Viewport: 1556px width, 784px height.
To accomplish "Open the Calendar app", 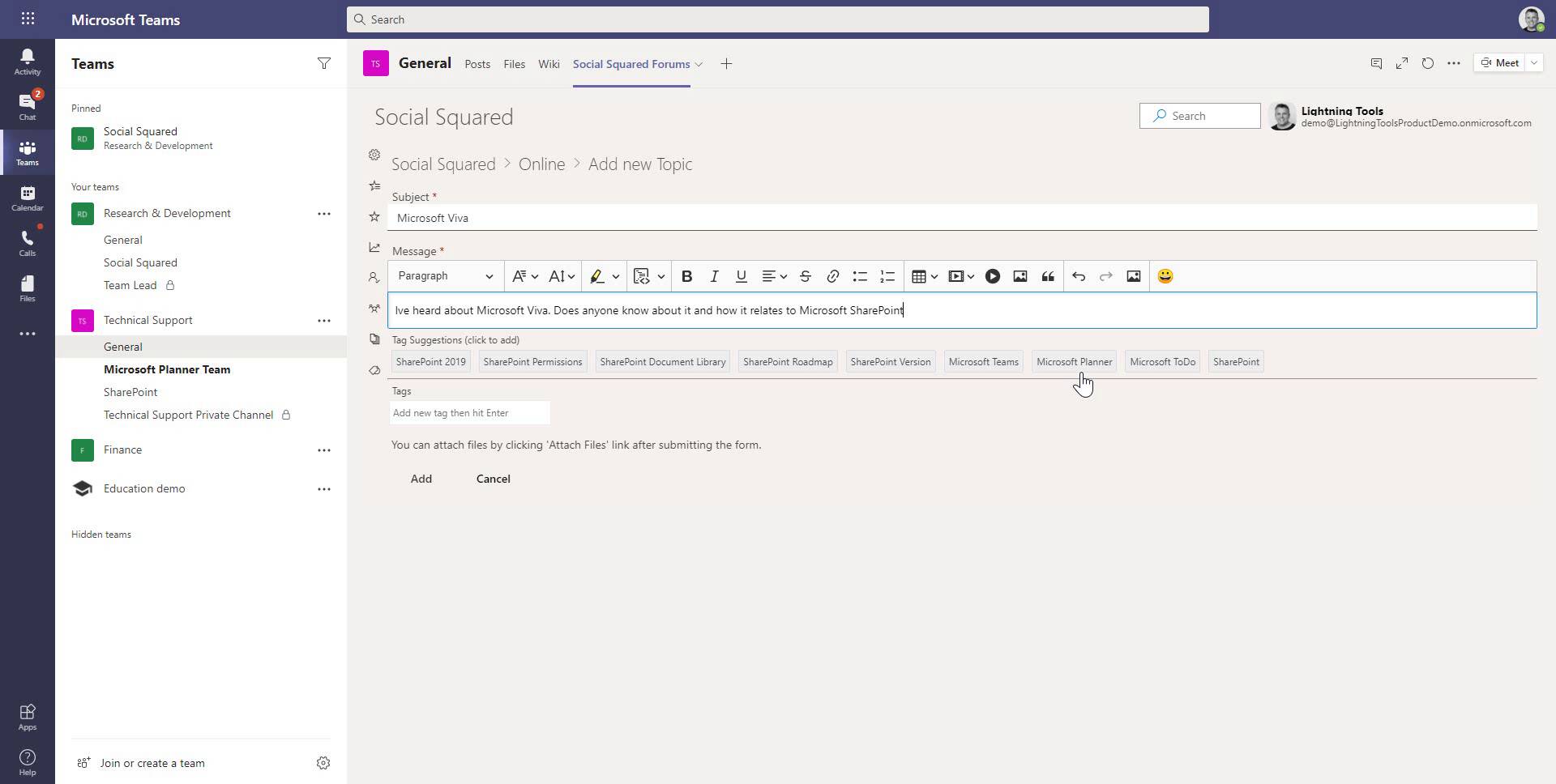I will click(x=27, y=198).
